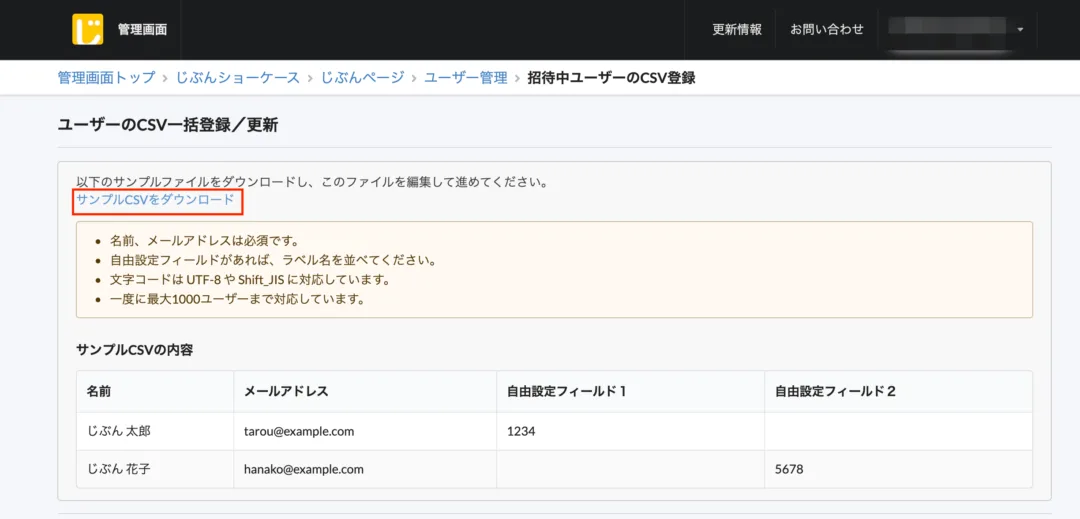Click the yellow じぶん logo icon
The height and width of the screenshot is (519, 1080).
(x=87, y=30)
